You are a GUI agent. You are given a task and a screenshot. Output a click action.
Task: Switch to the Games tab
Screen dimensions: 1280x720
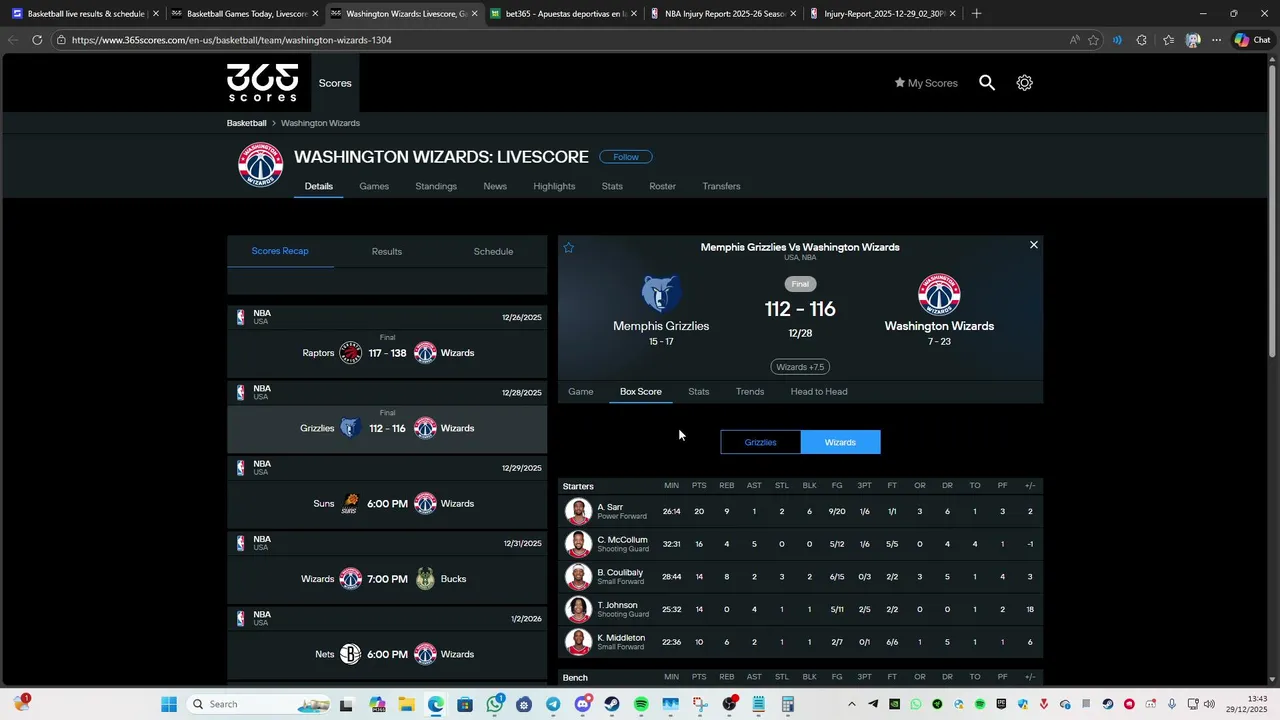tap(374, 186)
